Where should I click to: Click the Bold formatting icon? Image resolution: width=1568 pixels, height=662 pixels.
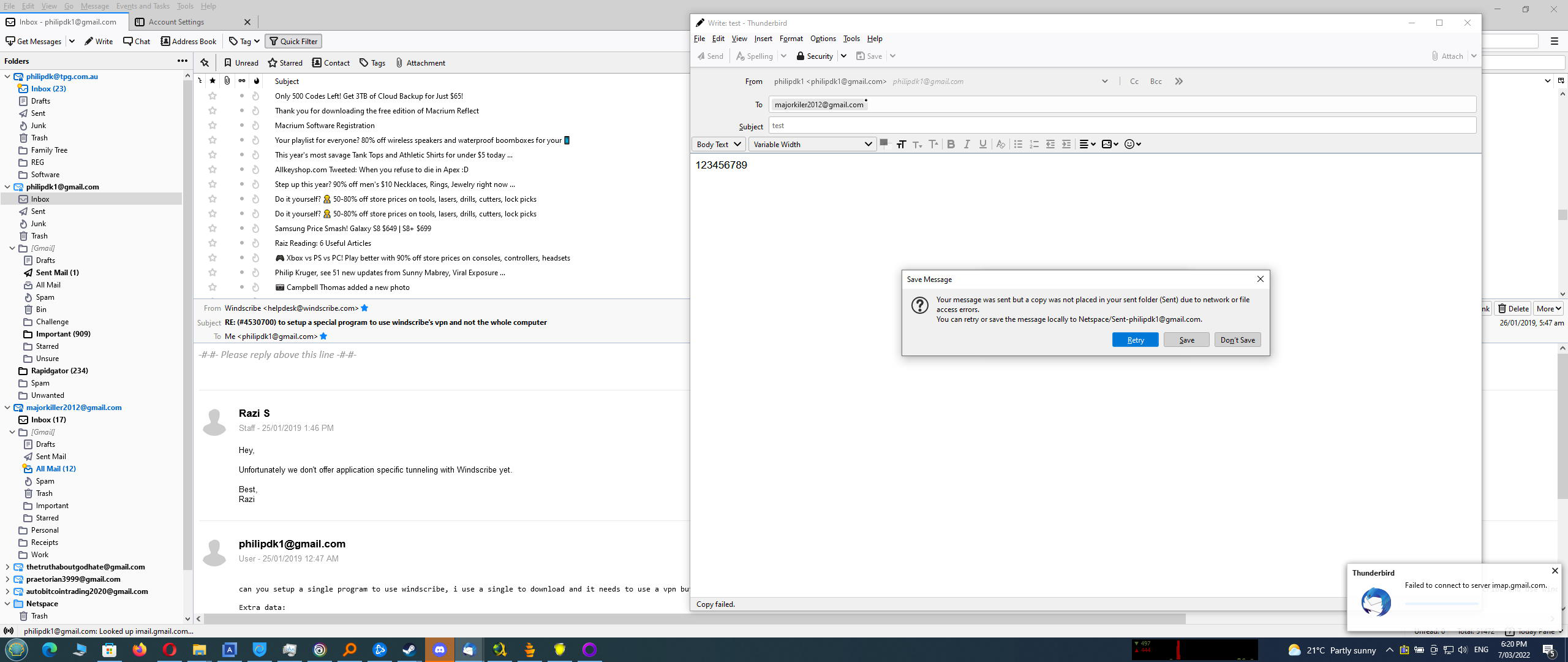point(951,144)
